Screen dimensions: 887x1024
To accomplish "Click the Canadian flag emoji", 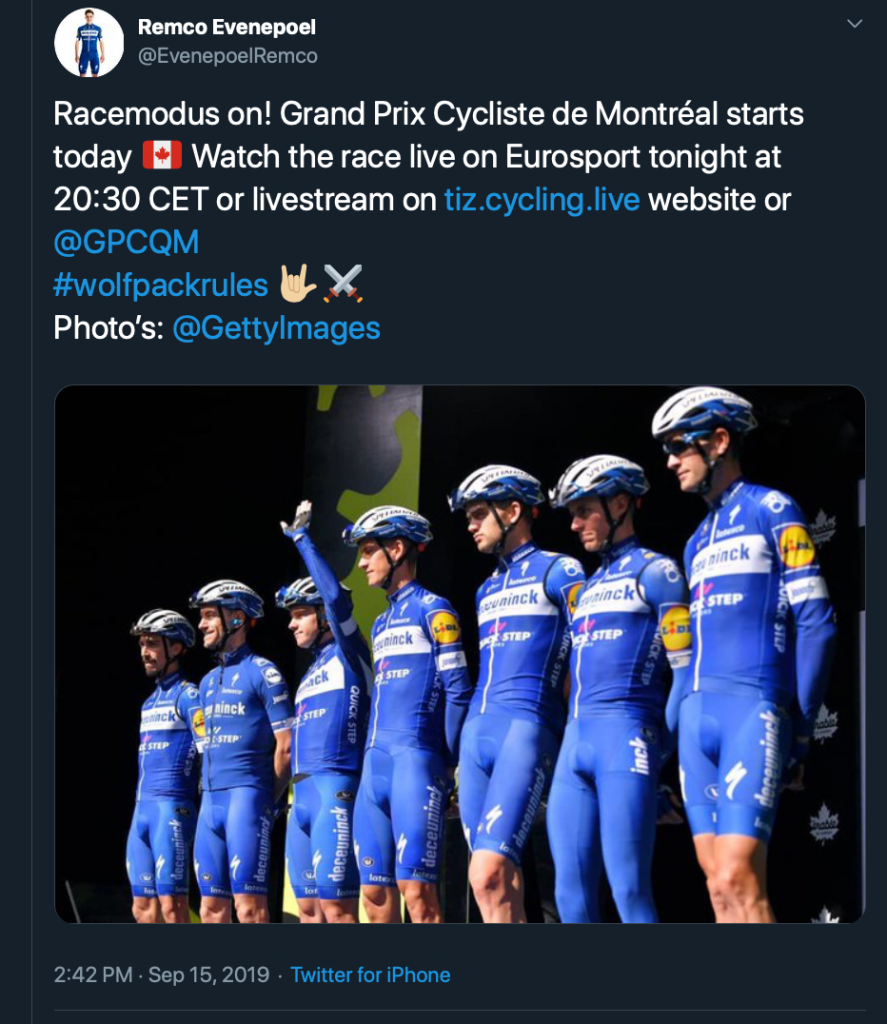I will (x=161, y=156).
